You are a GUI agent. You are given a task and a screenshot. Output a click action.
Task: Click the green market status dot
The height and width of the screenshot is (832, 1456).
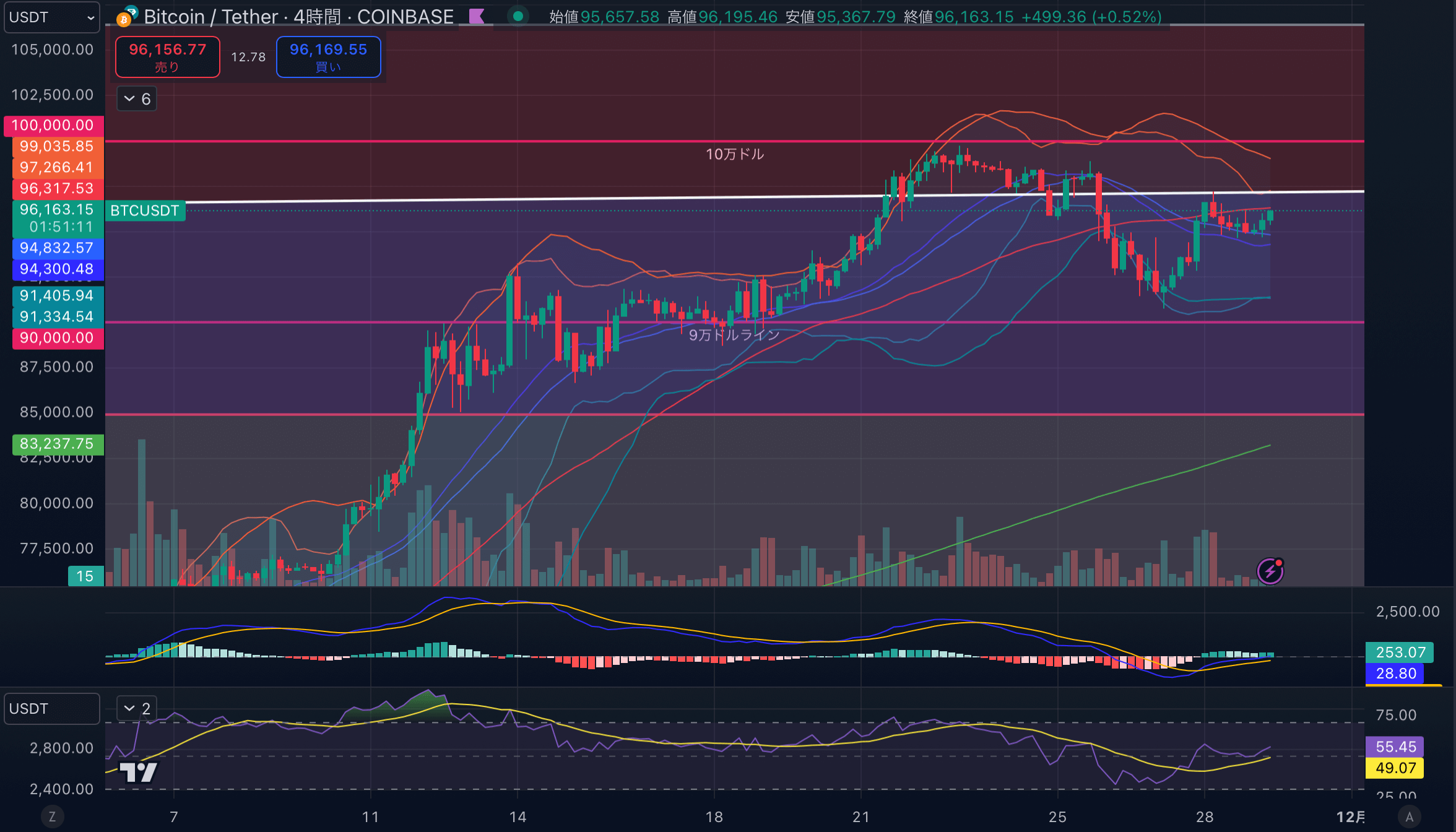click(518, 16)
